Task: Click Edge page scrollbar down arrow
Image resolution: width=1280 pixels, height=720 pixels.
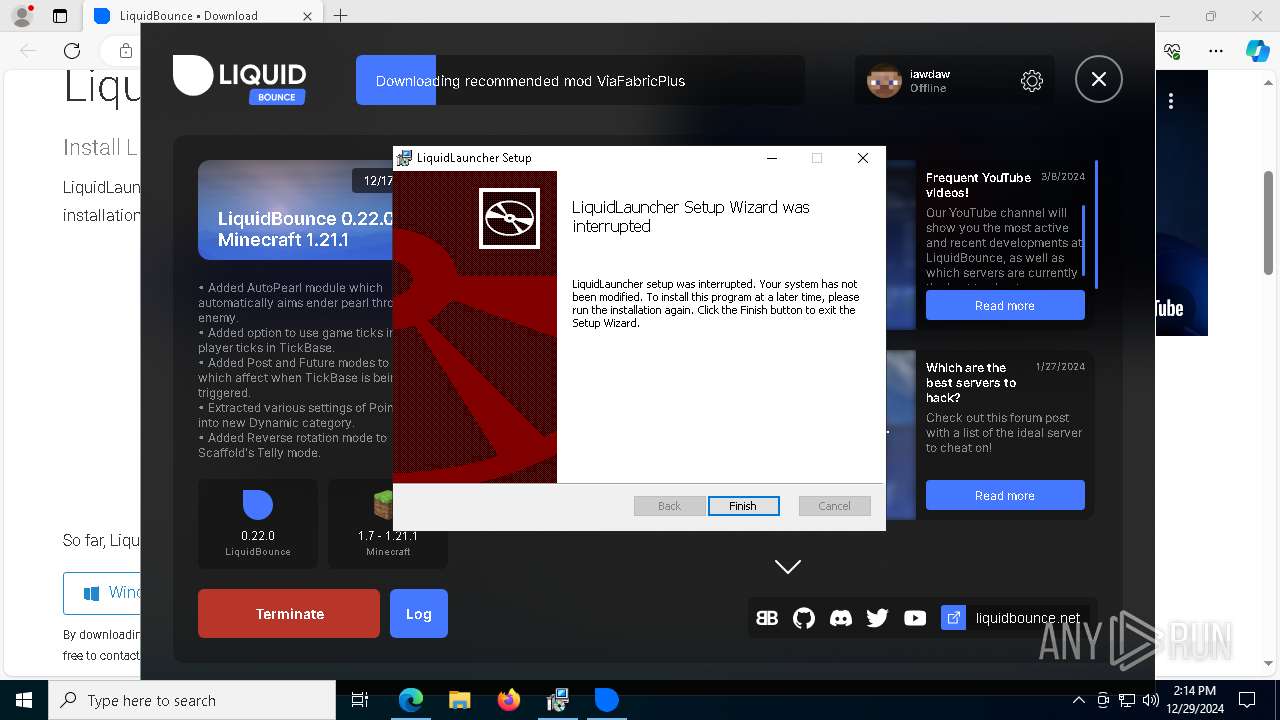Action: click(1268, 662)
